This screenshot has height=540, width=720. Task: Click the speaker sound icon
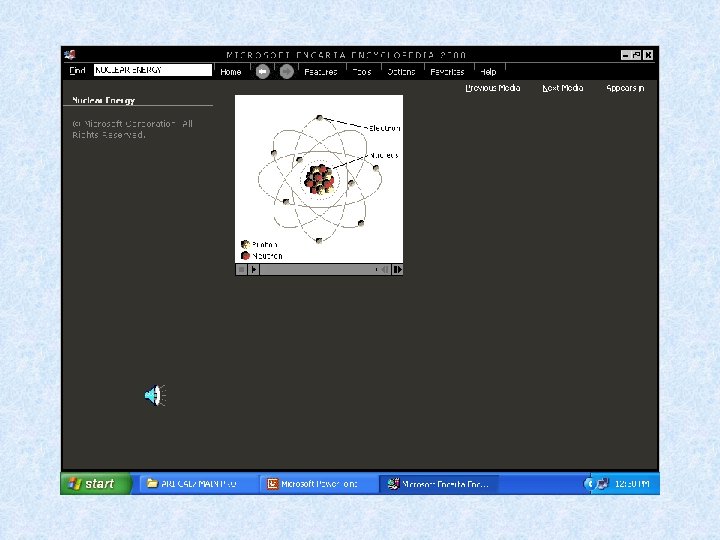pos(155,395)
